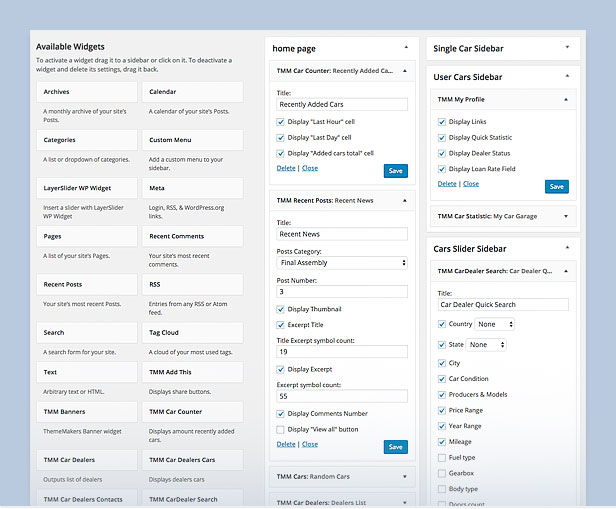The height and width of the screenshot is (509, 616).
Task: Toggle Display Dealer Status checkbox
Action: click(x=442, y=153)
